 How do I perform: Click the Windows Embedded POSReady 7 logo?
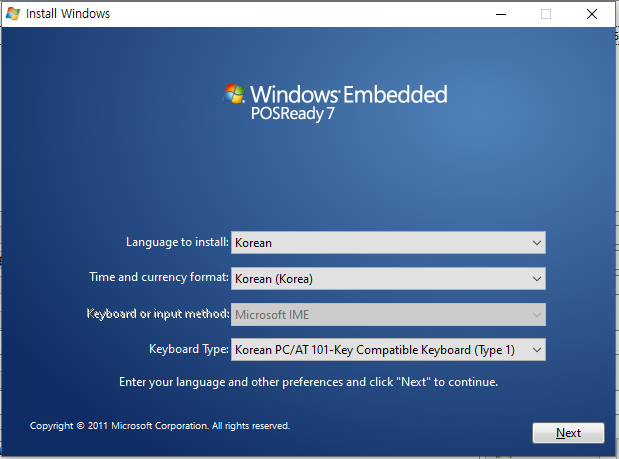coord(335,103)
